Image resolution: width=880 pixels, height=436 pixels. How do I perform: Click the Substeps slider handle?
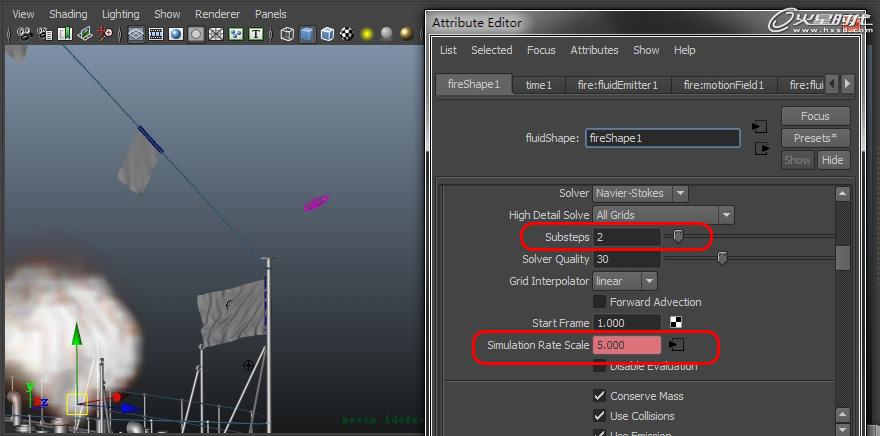(x=679, y=236)
